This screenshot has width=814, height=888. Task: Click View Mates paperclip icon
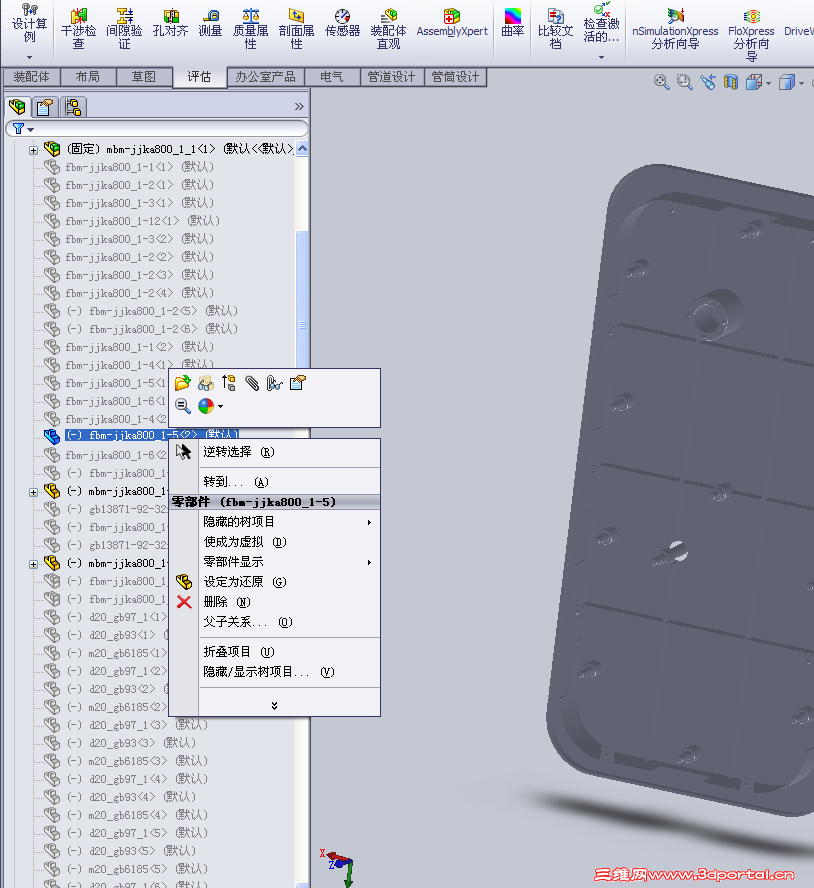click(x=252, y=383)
